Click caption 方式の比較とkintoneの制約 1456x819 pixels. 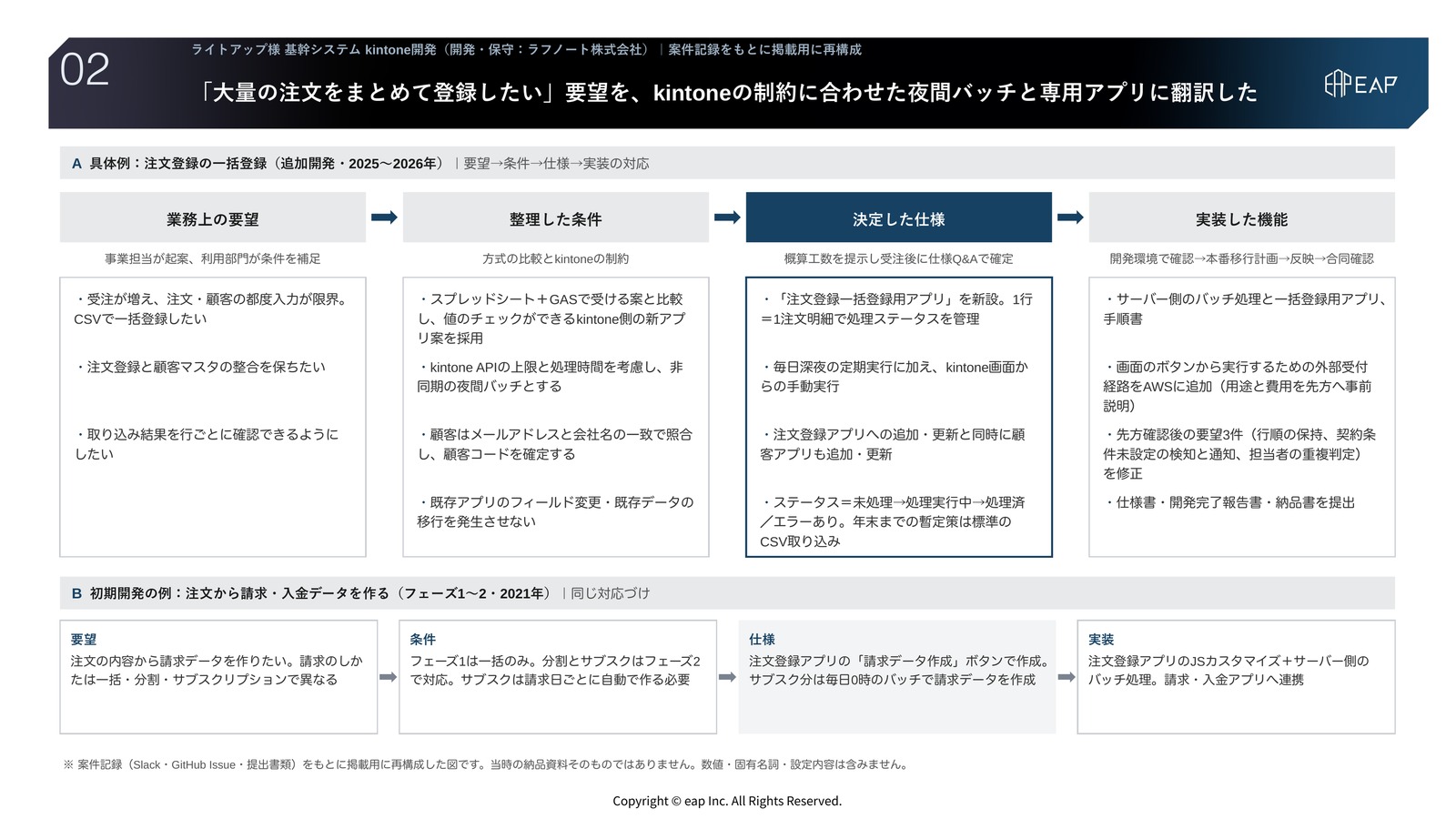click(x=556, y=258)
